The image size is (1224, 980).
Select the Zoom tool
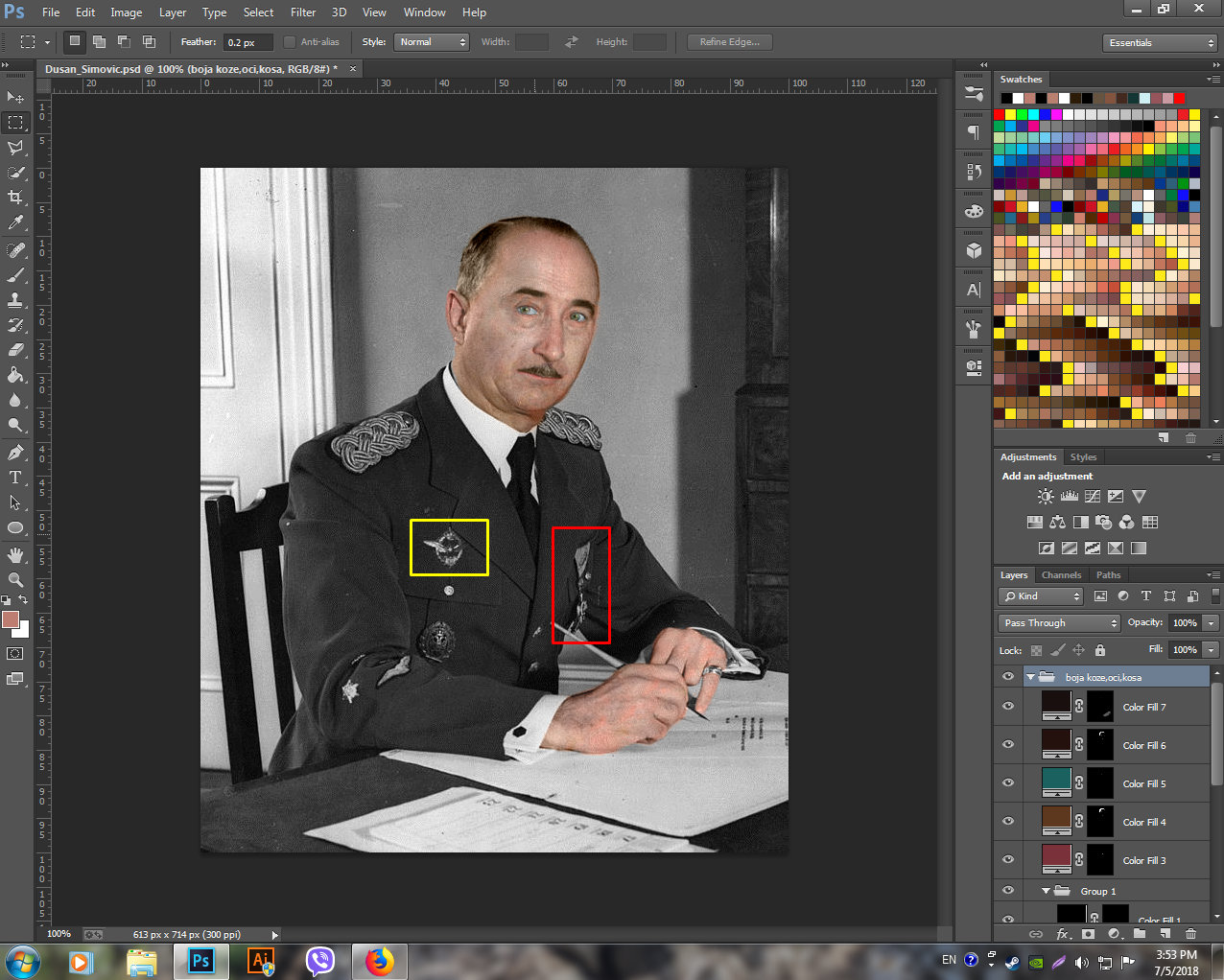[15, 580]
